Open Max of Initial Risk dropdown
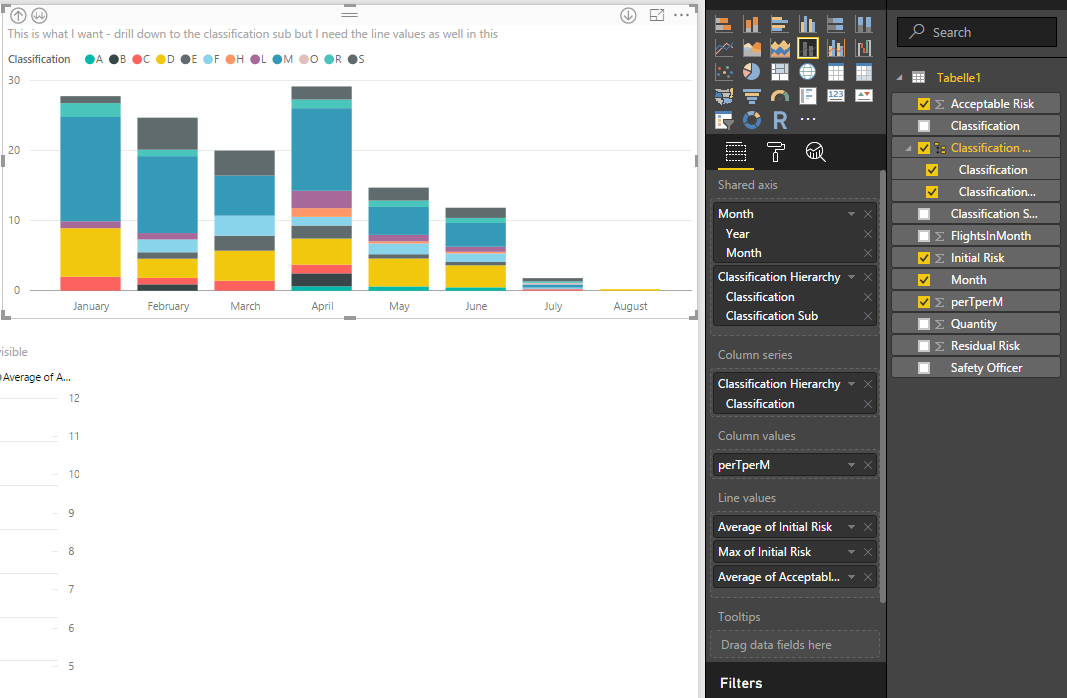Screen dimensions: 1067x698 click(851, 552)
